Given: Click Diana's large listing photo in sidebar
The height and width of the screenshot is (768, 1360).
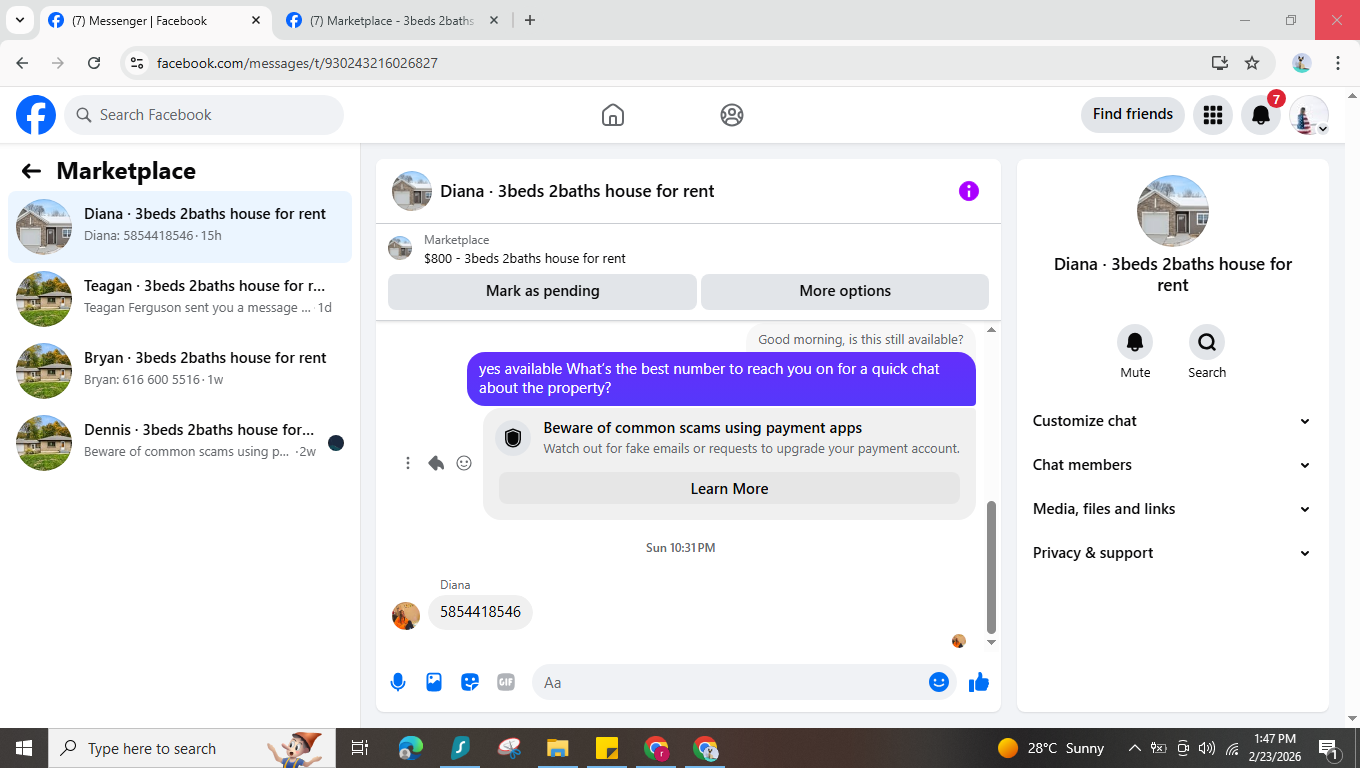Looking at the screenshot, I should 1173,211.
